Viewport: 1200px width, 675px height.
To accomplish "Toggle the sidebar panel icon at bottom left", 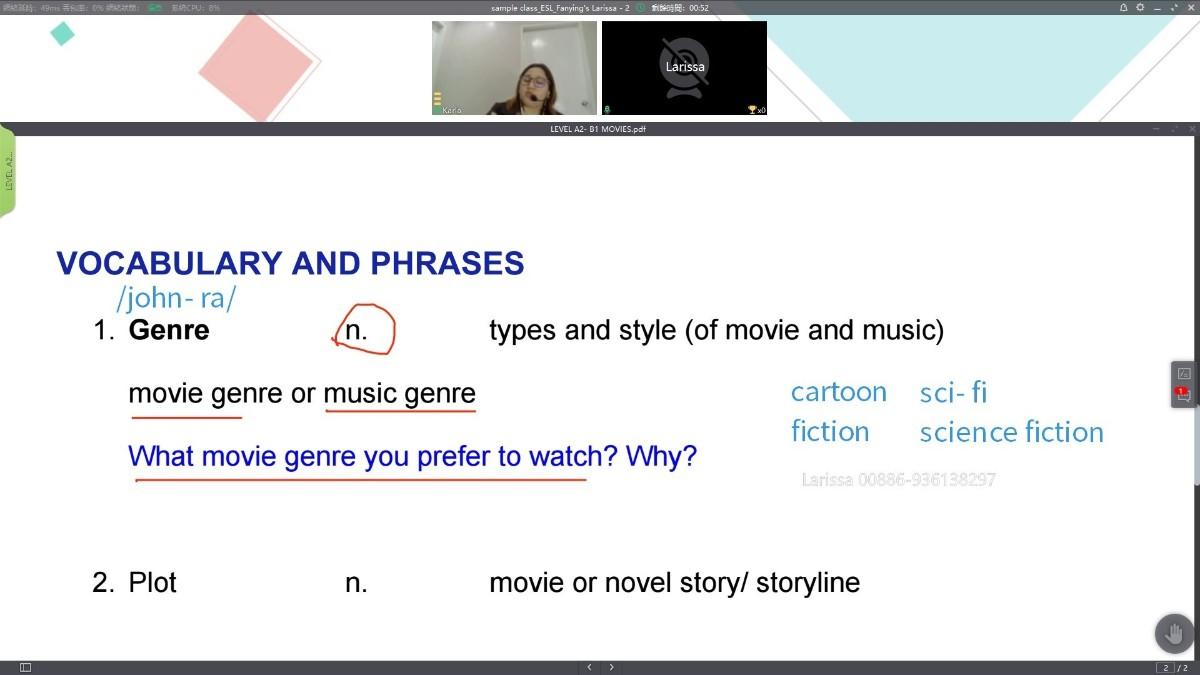I will pyautogui.click(x=25, y=667).
